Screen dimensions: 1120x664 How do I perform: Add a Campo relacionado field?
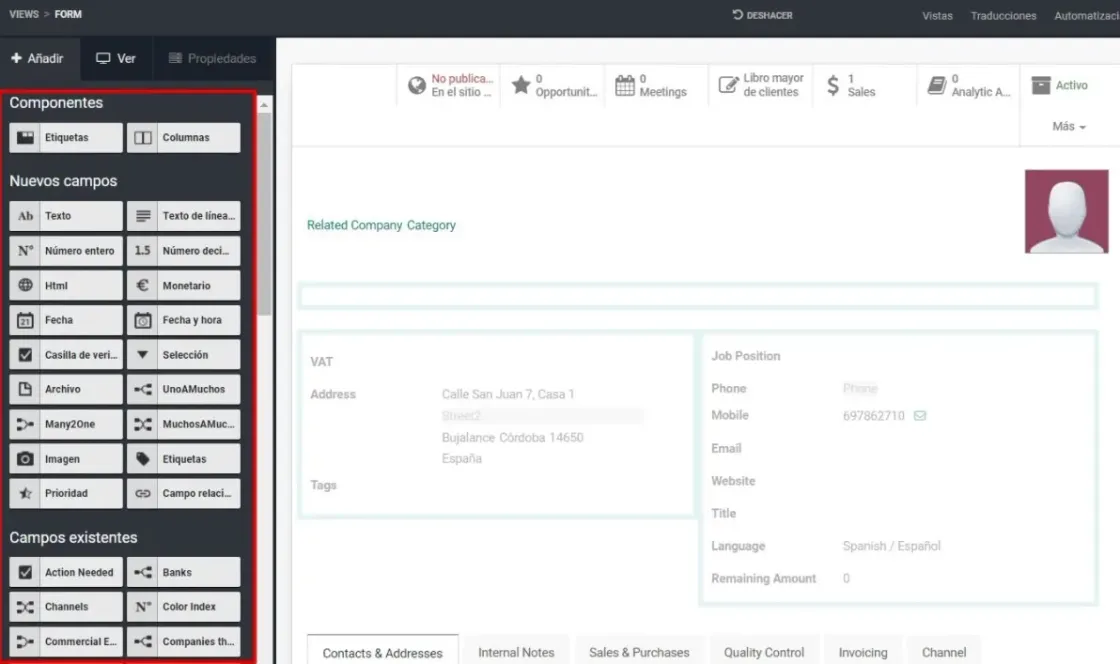click(184, 493)
